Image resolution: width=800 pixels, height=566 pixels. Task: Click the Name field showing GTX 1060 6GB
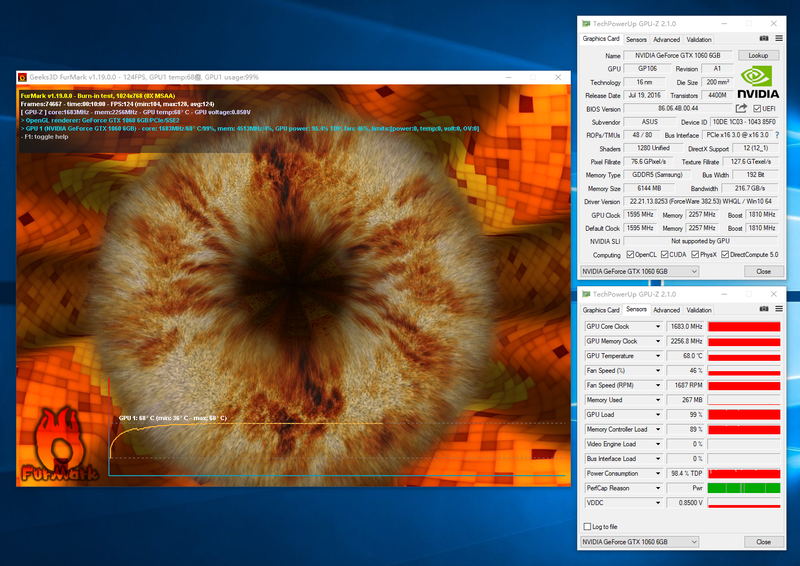click(678, 55)
